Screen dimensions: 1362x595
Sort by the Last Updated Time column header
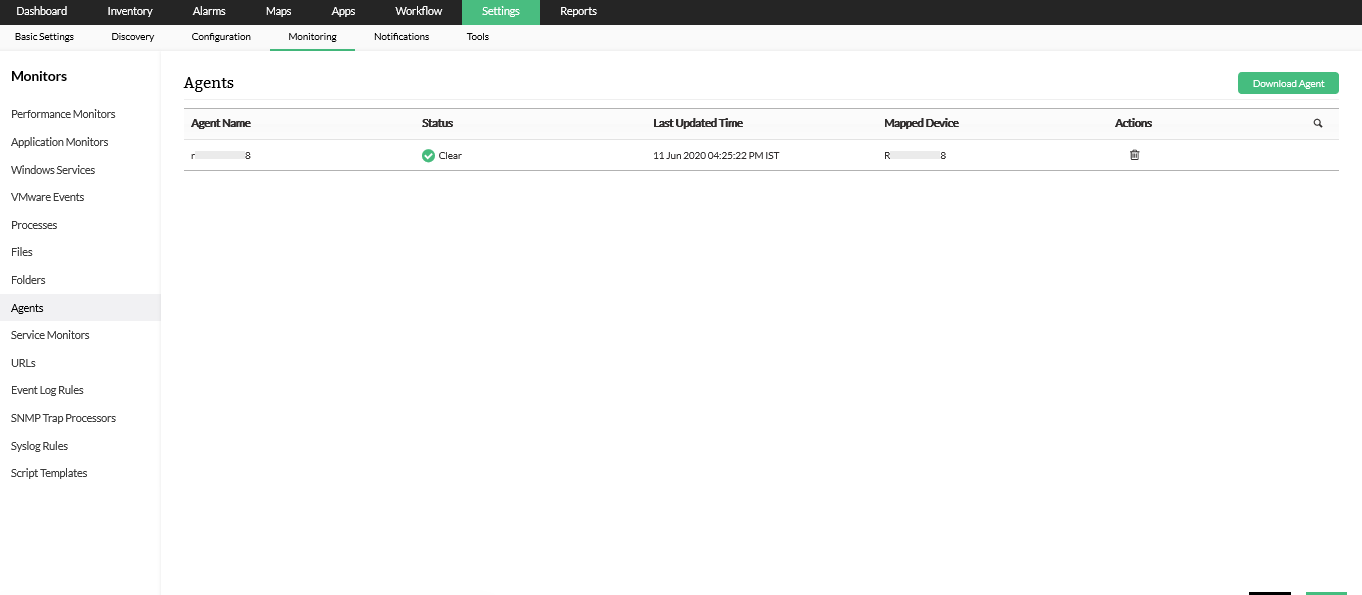click(x=698, y=123)
